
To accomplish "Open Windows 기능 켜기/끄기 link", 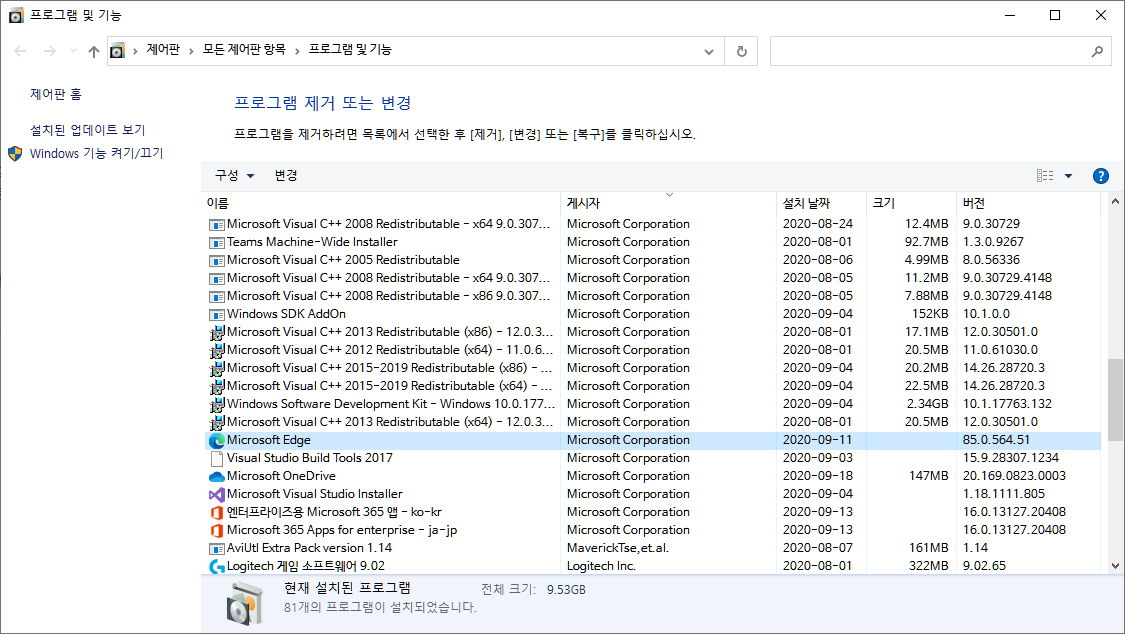I will [97, 153].
